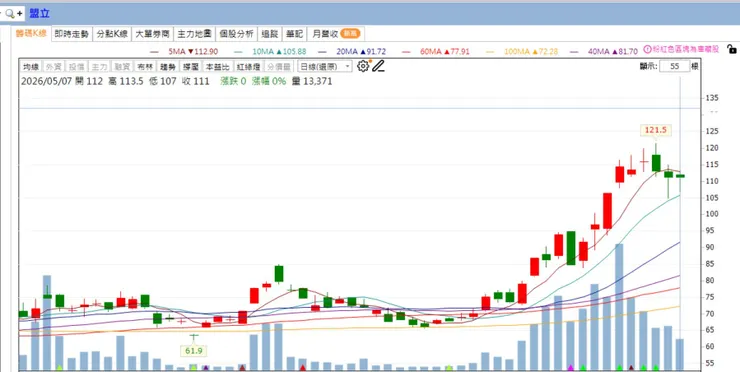
Task: Click the 135 price axis label
Action: click(712, 98)
